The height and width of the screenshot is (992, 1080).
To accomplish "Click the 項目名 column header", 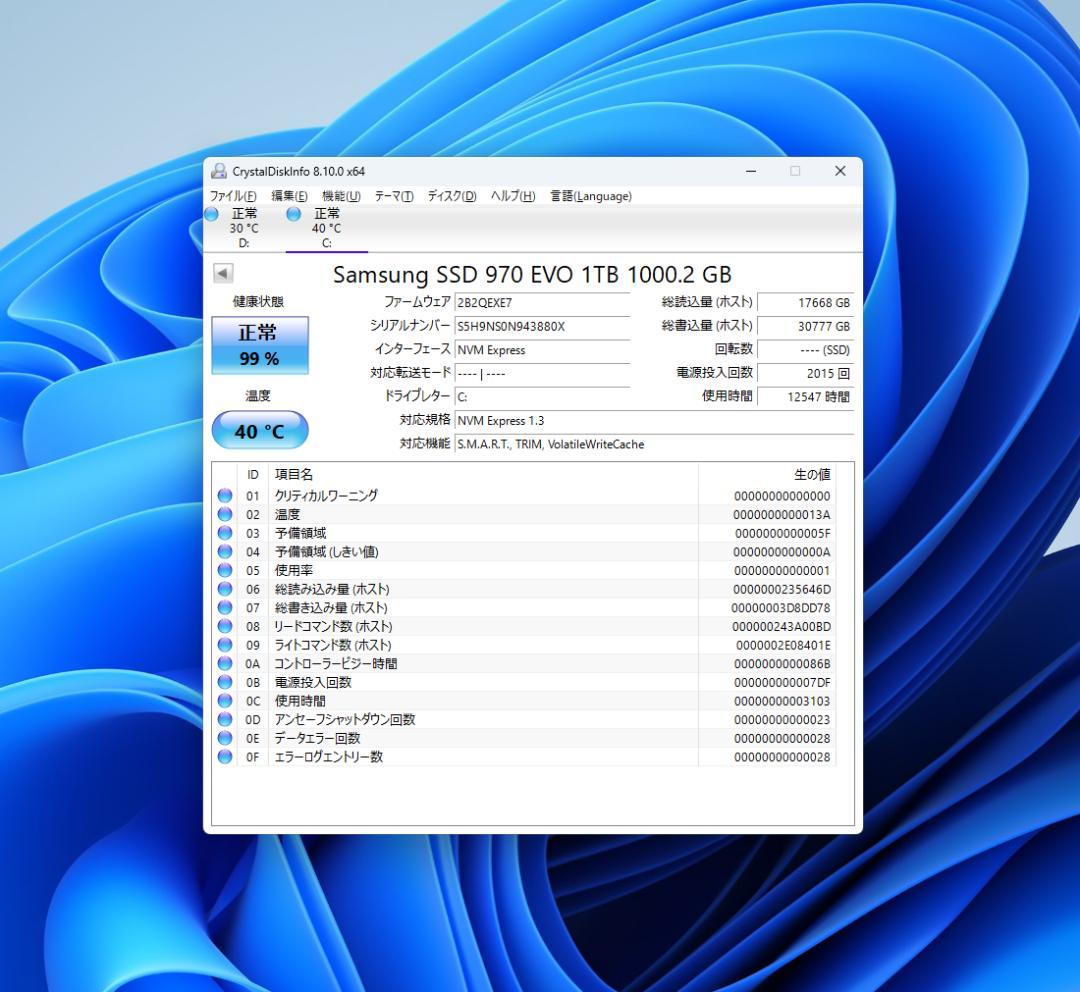I will (x=483, y=474).
